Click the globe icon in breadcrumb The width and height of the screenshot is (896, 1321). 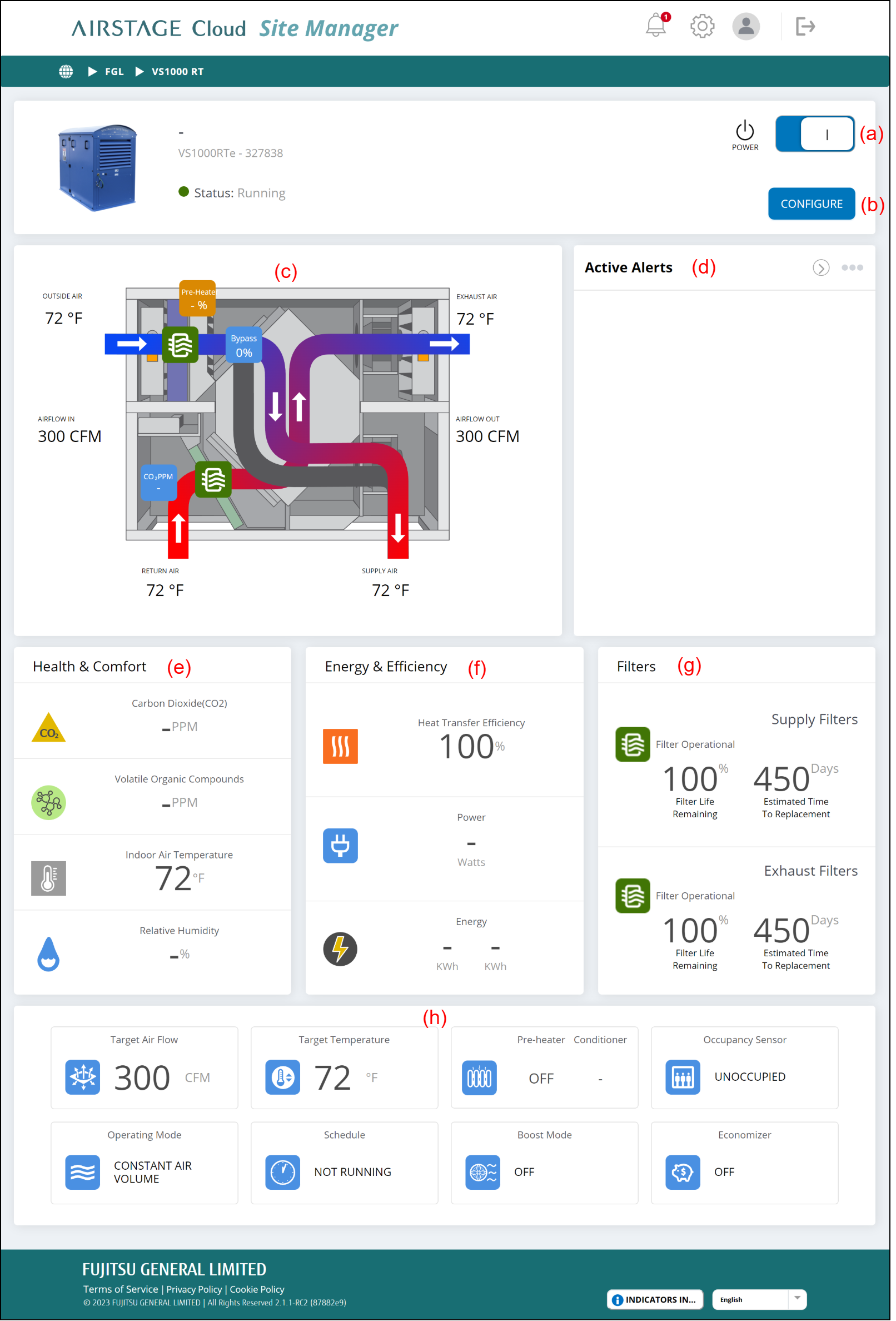[66, 72]
